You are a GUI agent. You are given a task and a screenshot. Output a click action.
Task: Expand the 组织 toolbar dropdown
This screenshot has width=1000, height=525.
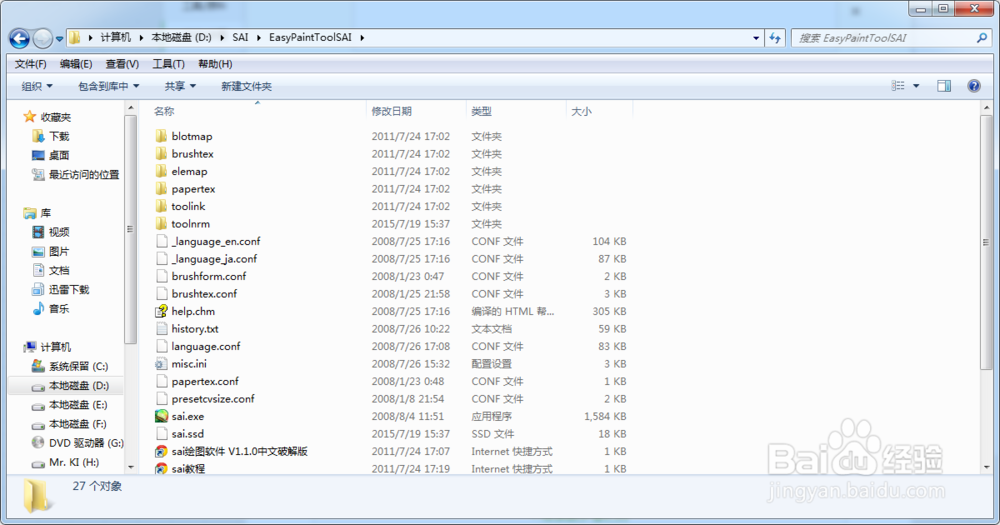pos(37,86)
